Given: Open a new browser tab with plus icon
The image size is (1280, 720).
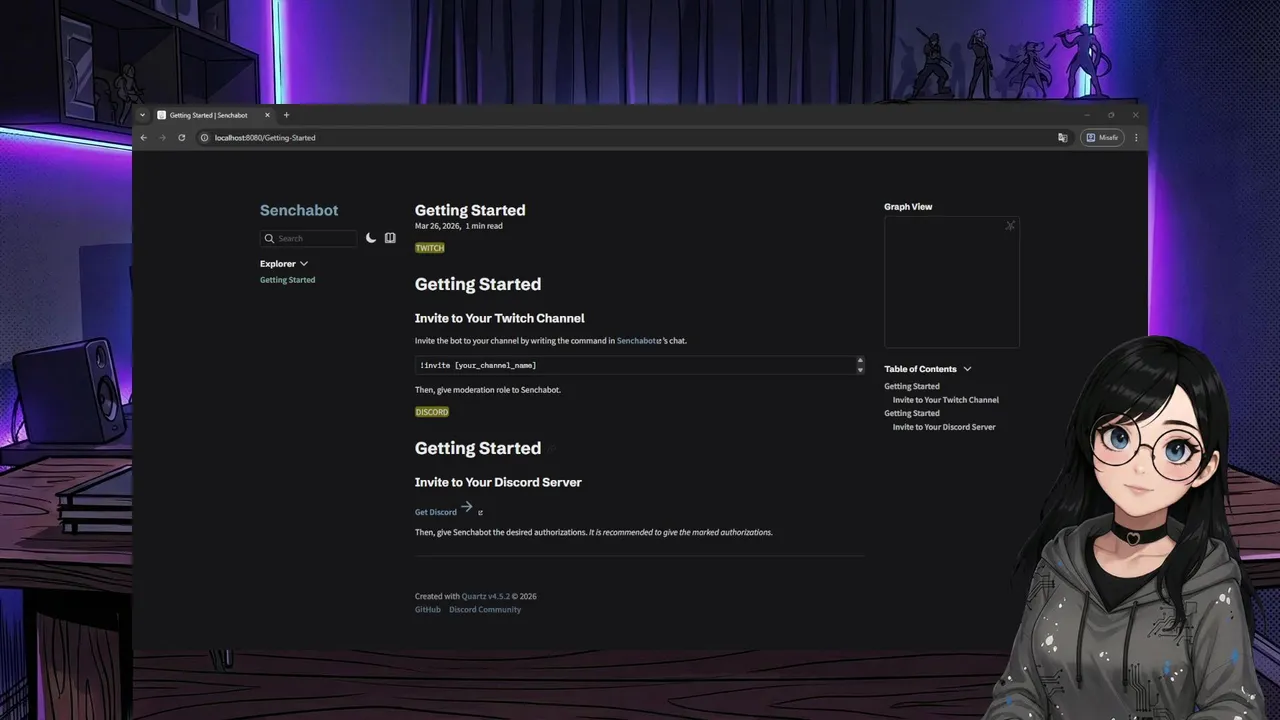Looking at the screenshot, I should pos(286,115).
